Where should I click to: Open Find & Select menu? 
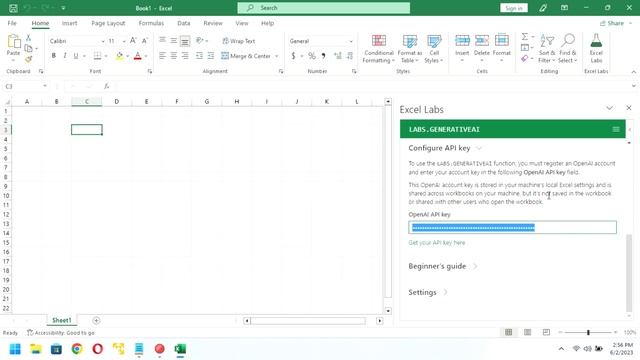click(568, 49)
